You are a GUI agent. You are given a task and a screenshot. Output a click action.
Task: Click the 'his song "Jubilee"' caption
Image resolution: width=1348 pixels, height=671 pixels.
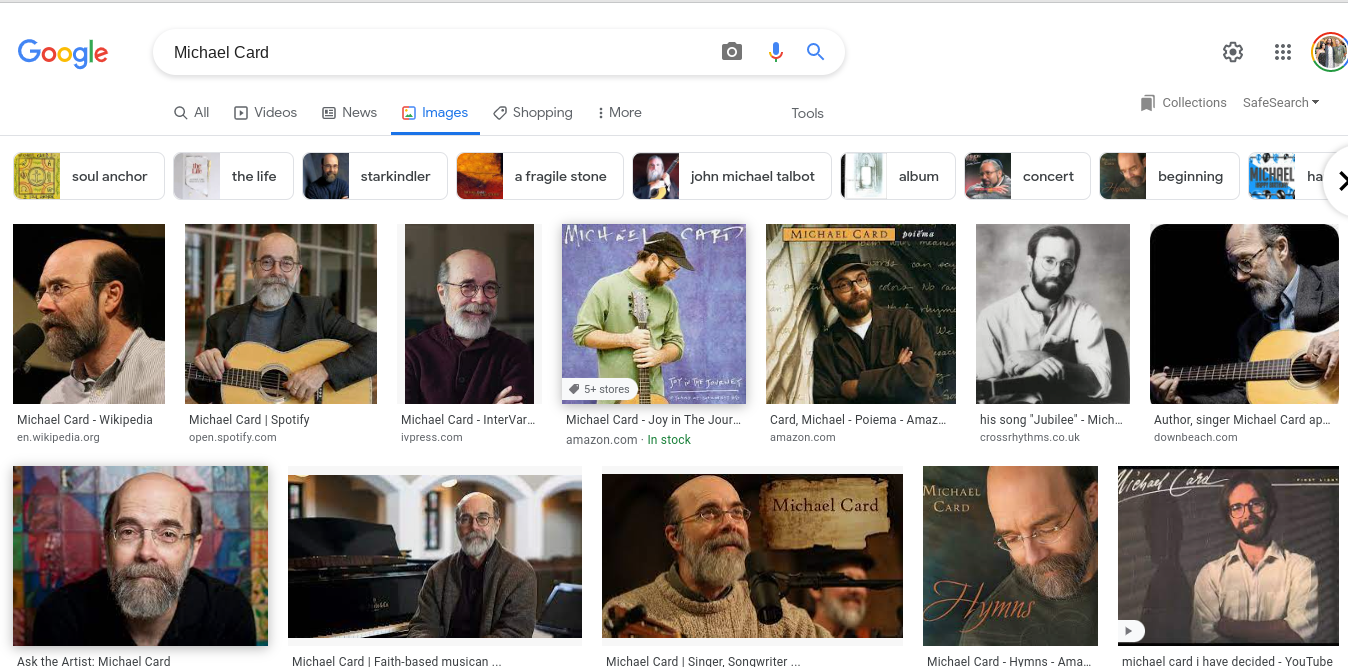1051,420
